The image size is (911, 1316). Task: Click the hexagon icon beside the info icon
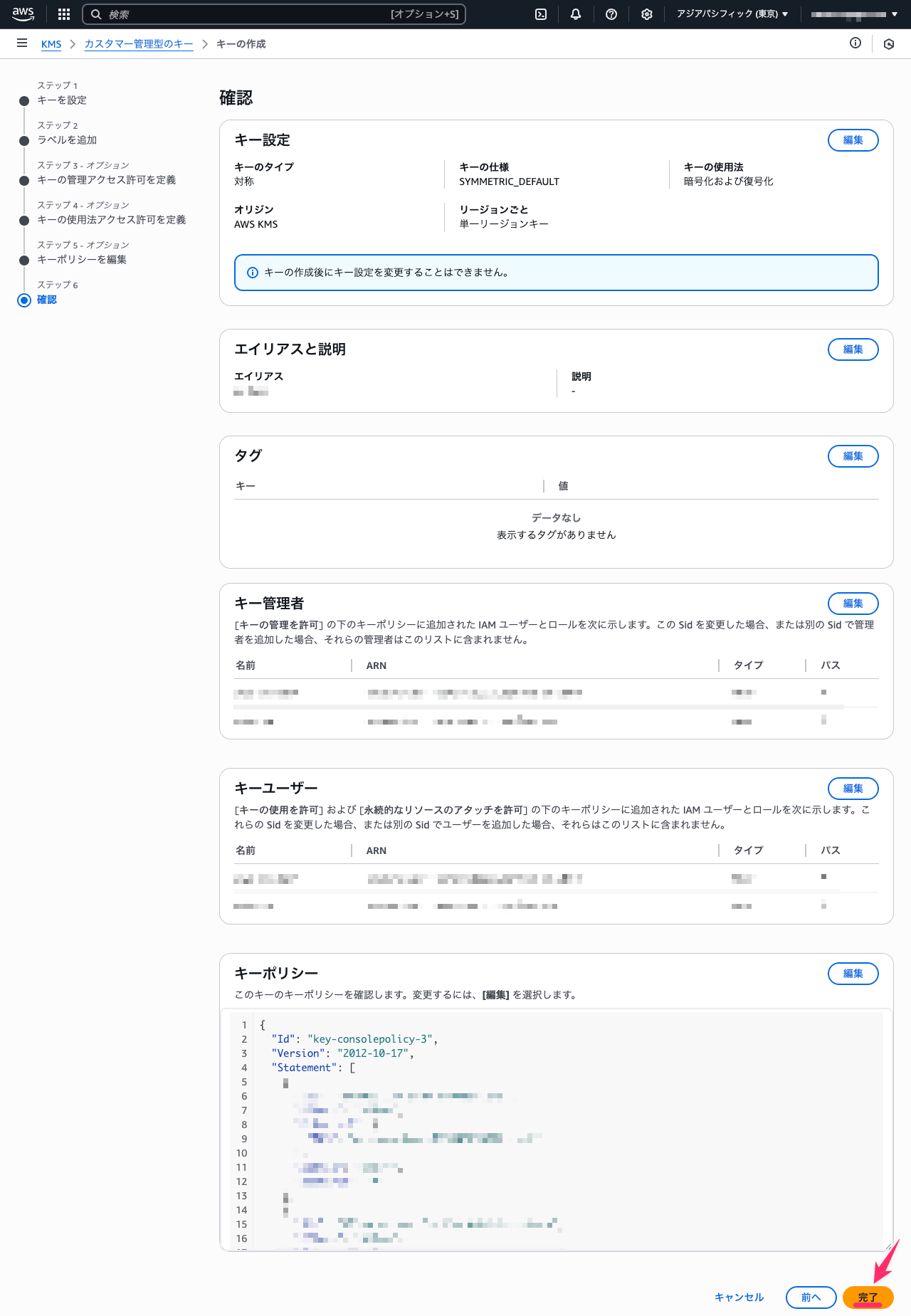tap(889, 43)
